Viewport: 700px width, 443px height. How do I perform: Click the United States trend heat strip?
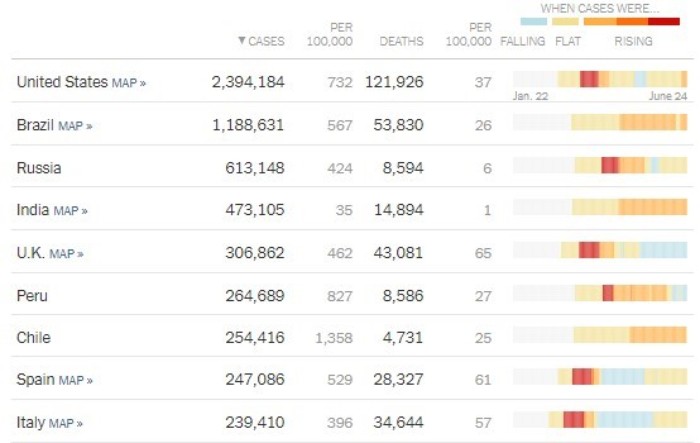coord(600,79)
